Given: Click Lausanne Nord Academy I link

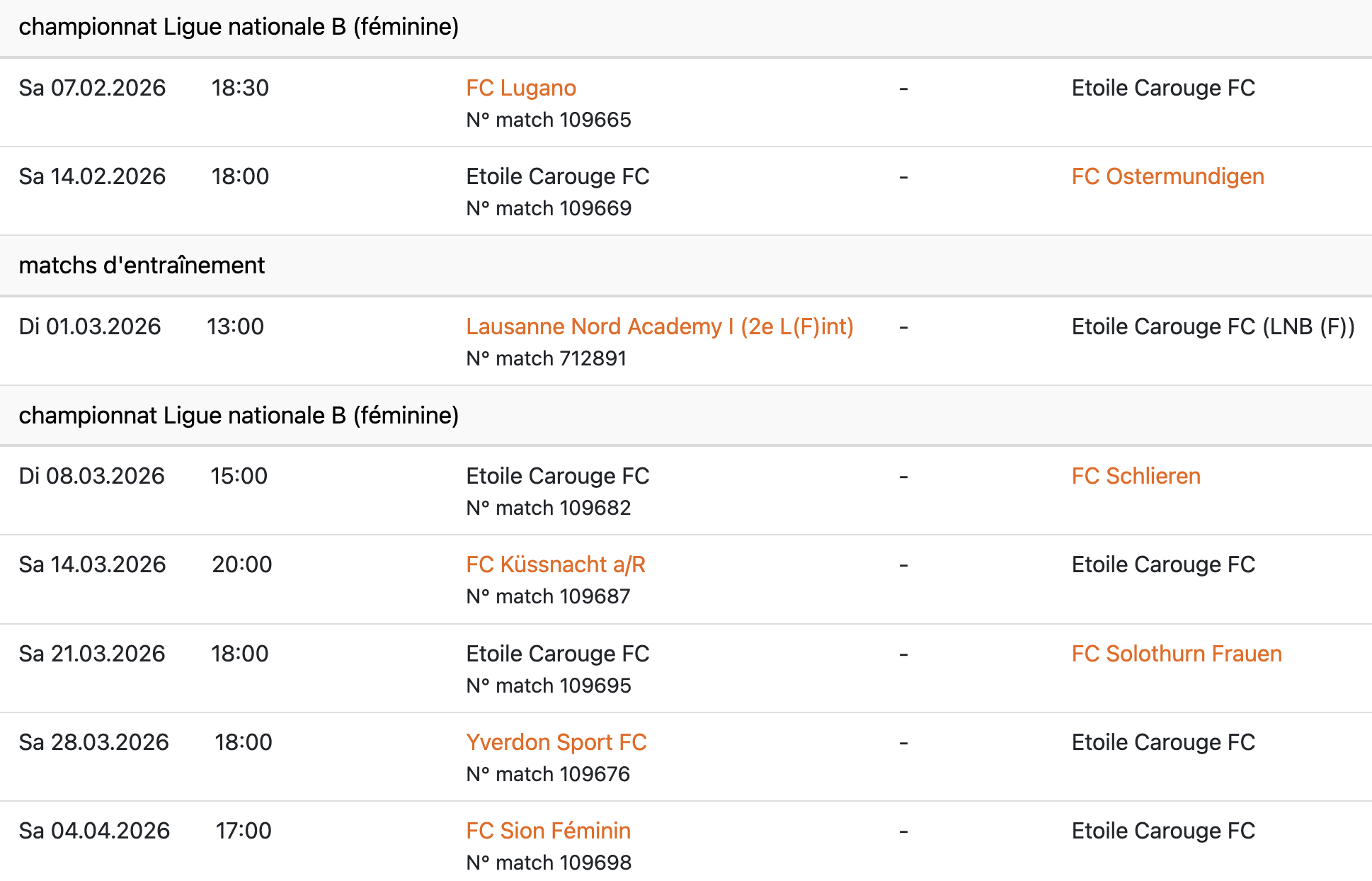Looking at the screenshot, I should pyautogui.click(x=659, y=326).
